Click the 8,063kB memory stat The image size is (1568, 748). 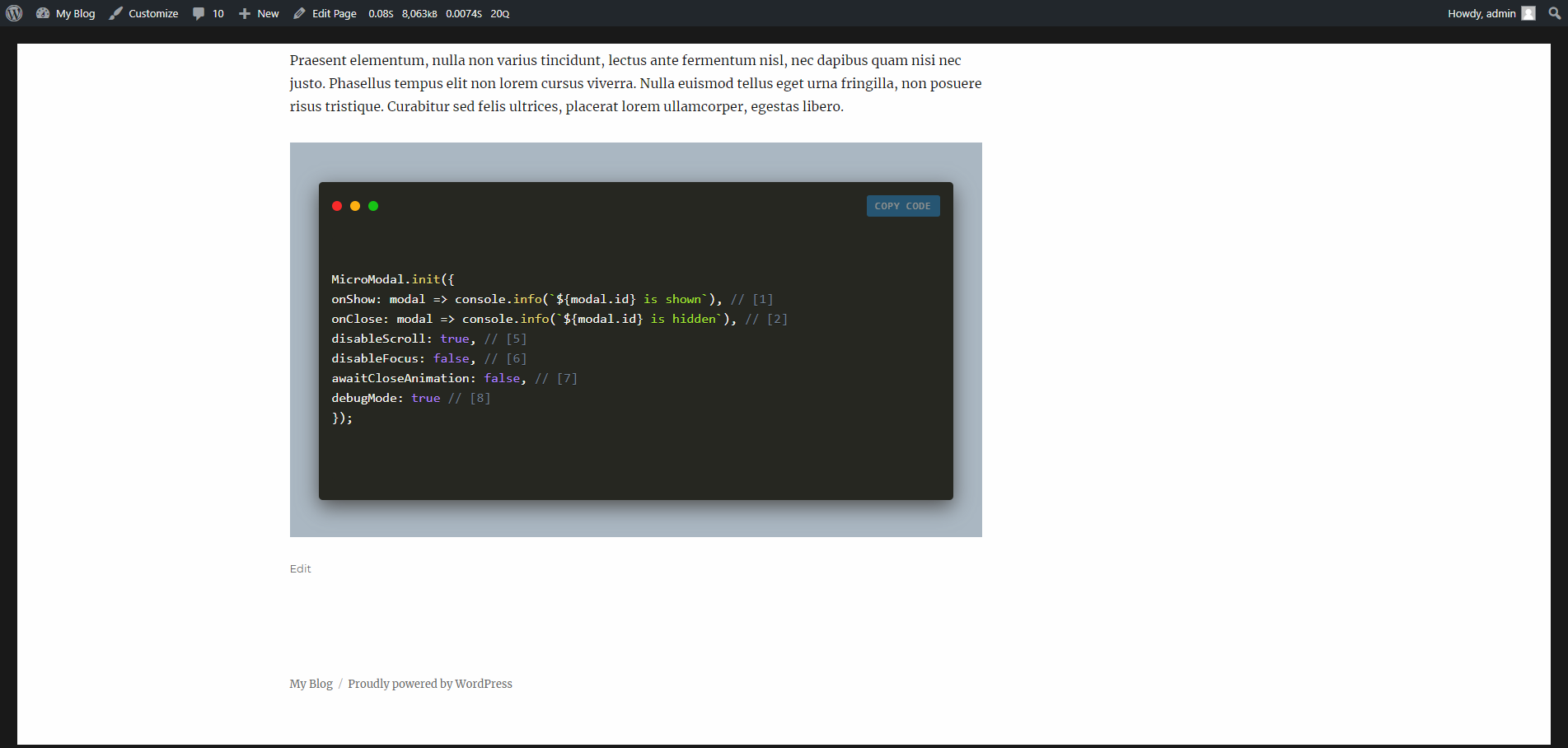pyautogui.click(x=419, y=13)
